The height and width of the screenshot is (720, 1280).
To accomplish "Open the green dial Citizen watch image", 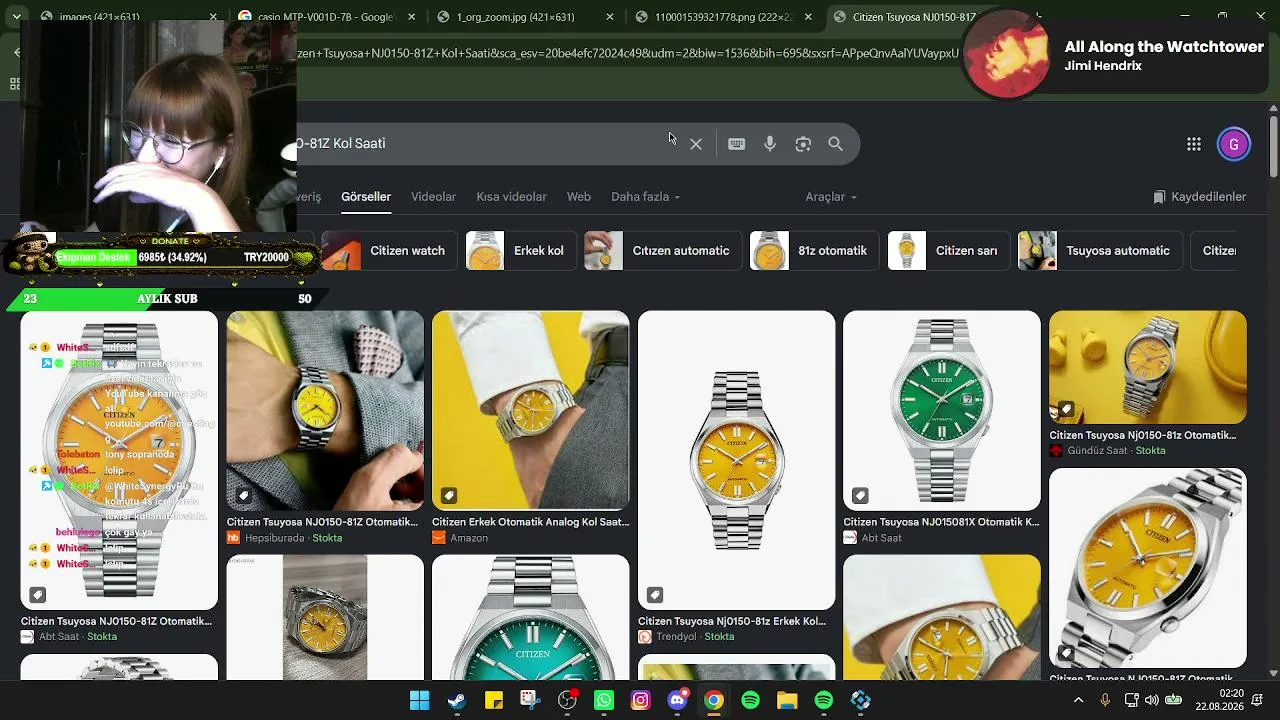I will coord(942,410).
